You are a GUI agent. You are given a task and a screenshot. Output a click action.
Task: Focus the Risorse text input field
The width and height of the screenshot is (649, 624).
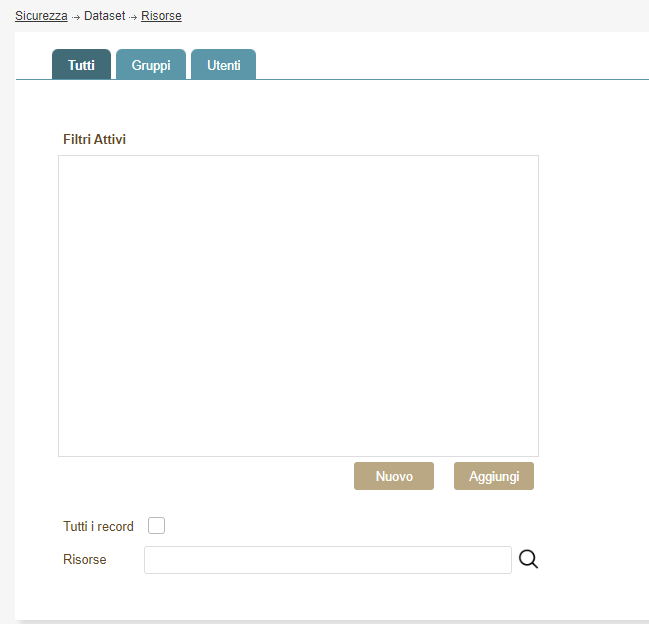pyautogui.click(x=327, y=560)
